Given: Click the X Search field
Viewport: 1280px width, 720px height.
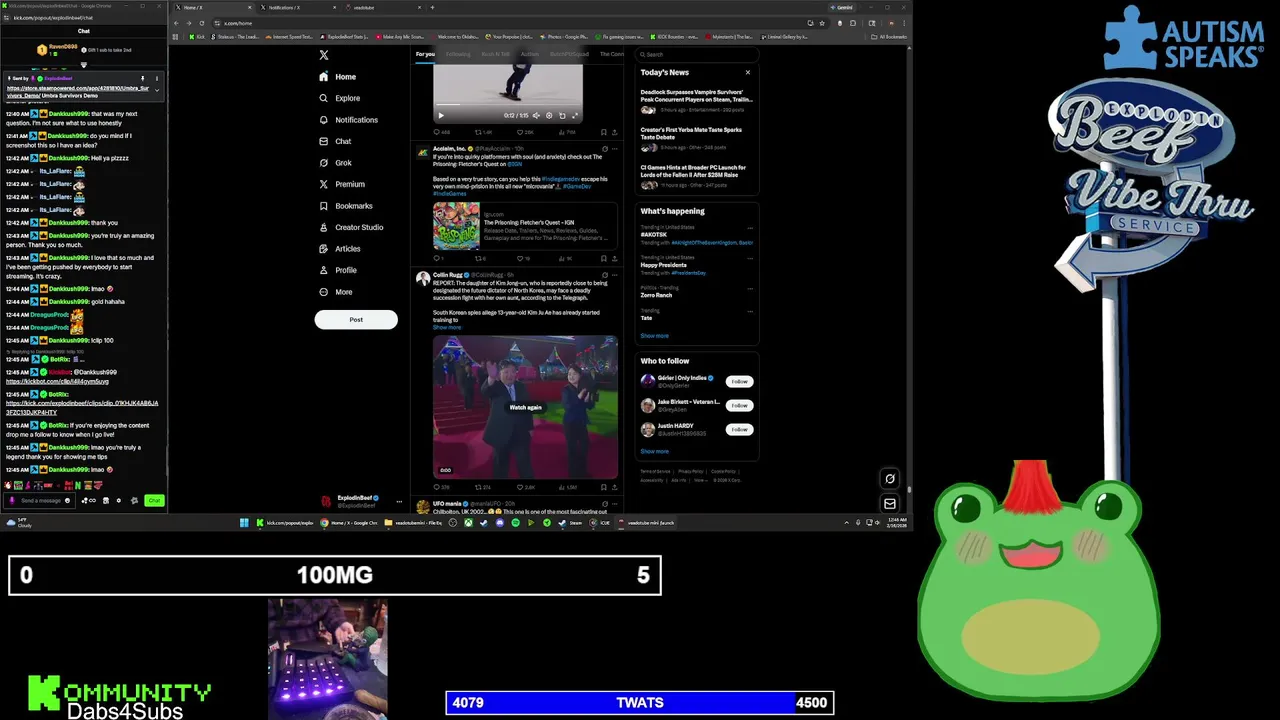Looking at the screenshot, I should pos(698,55).
